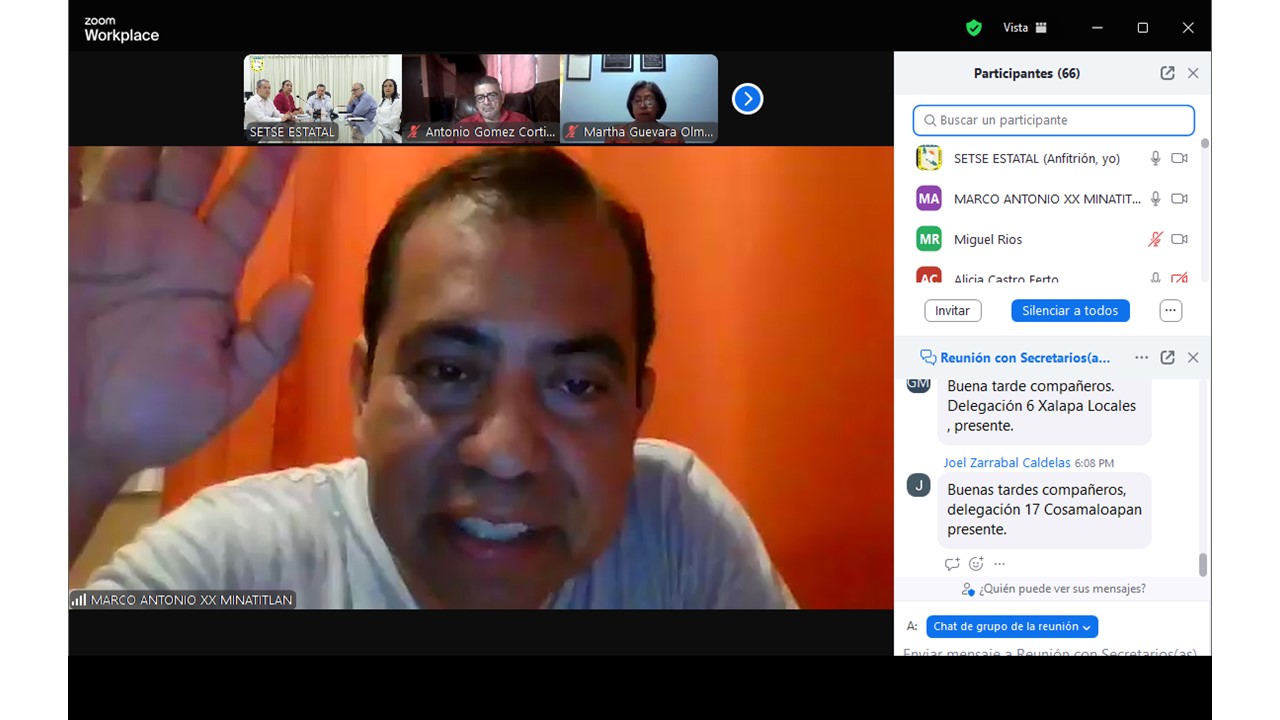Viewport: 1280px width, 720px height.
Task: Click the Invitar button
Action: (x=952, y=311)
